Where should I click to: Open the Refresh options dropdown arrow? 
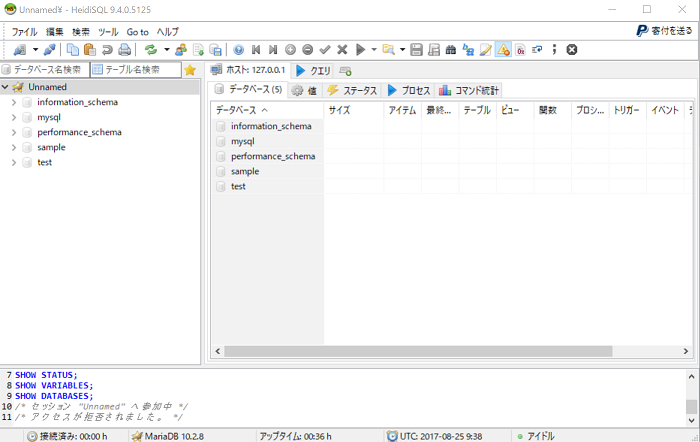(x=167, y=50)
